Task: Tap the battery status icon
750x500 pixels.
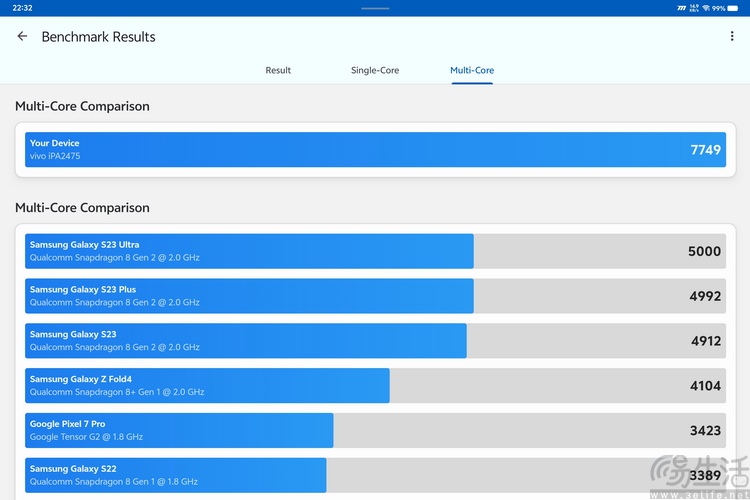Action: (733, 8)
